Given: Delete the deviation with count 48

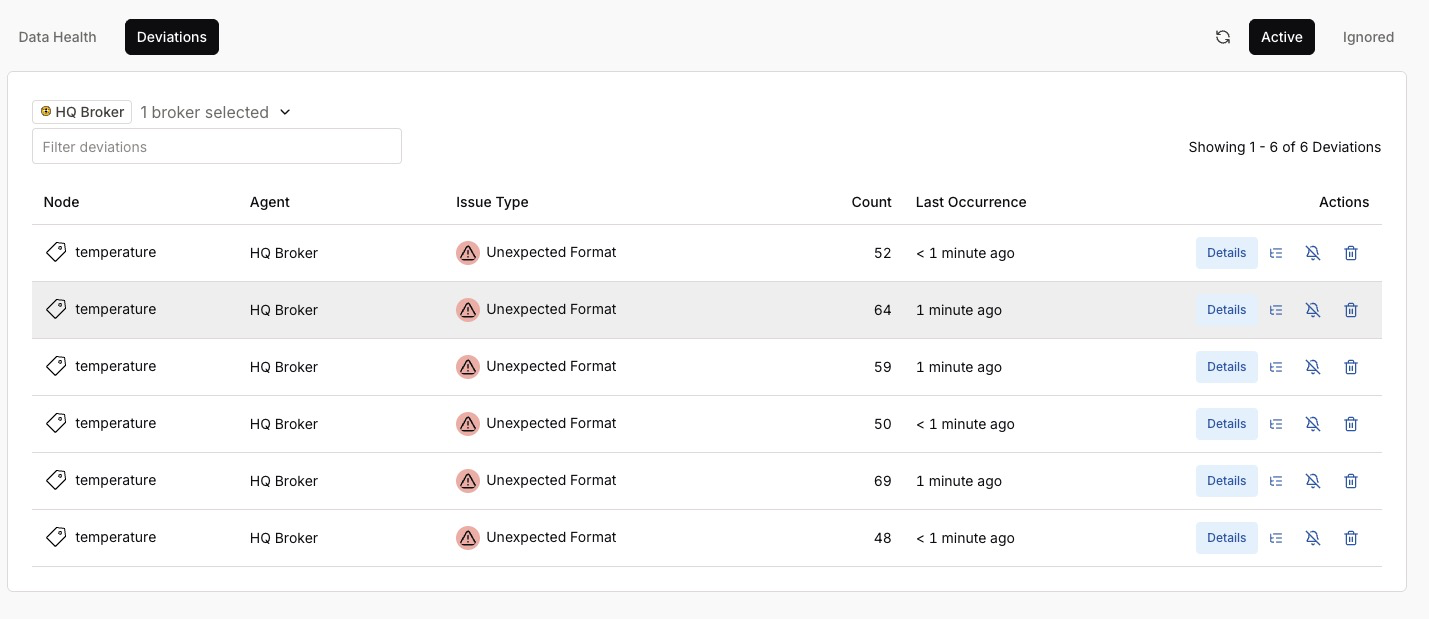Looking at the screenshot, I should 1351,538.
